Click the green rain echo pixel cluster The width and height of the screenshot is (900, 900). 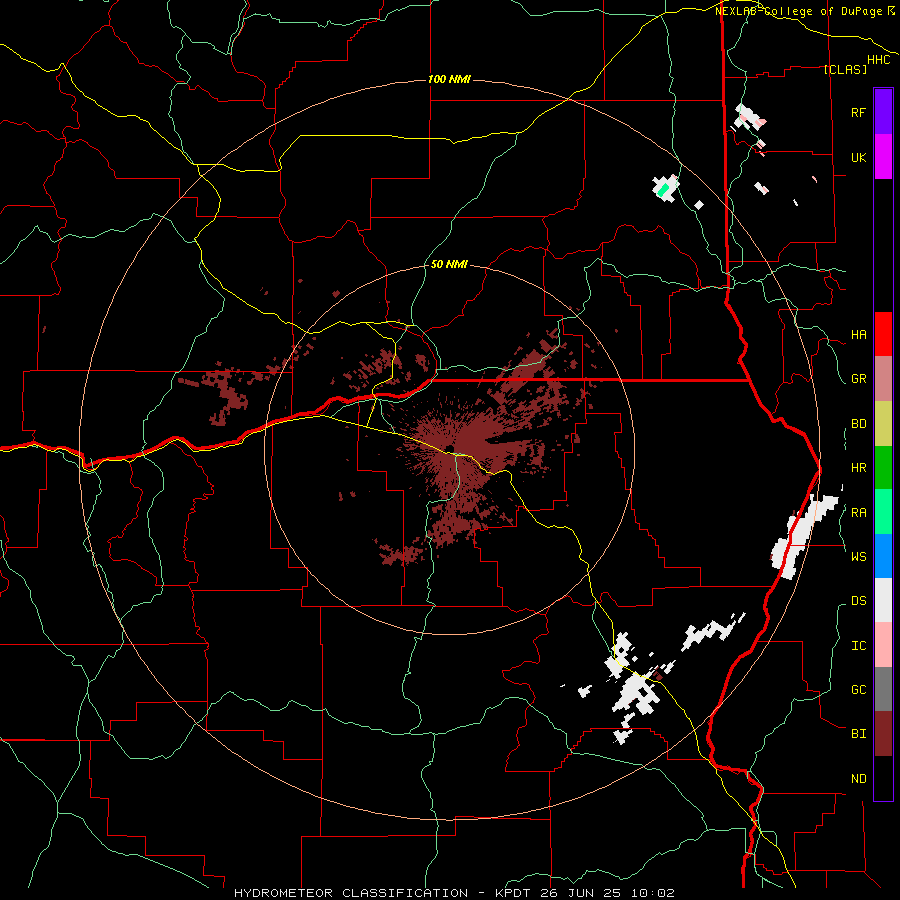[x=664, y=189]
